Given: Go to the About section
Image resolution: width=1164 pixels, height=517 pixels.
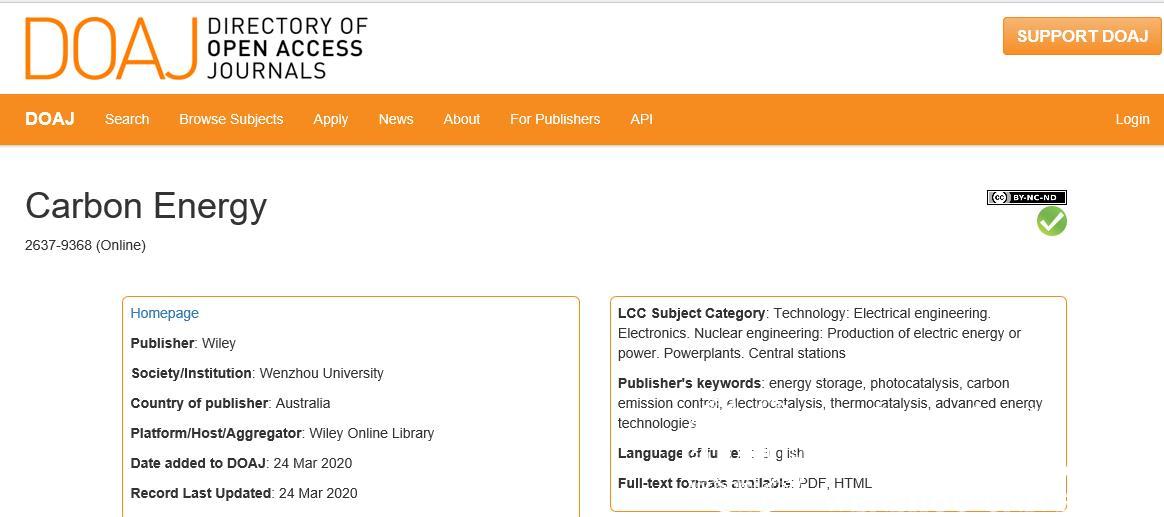Looking at the screenshot, I should point(462,119).
